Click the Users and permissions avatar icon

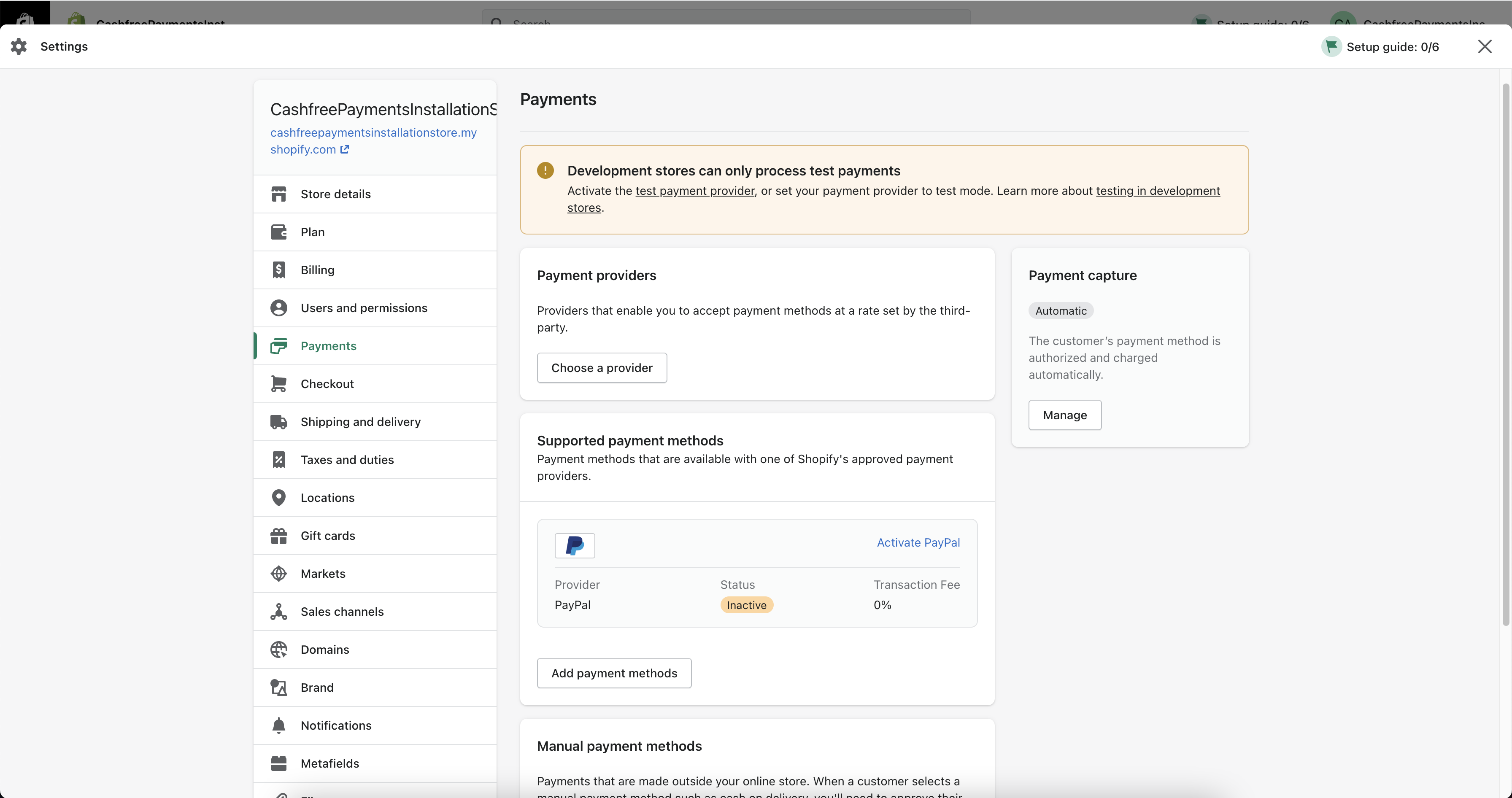[279, 308]
